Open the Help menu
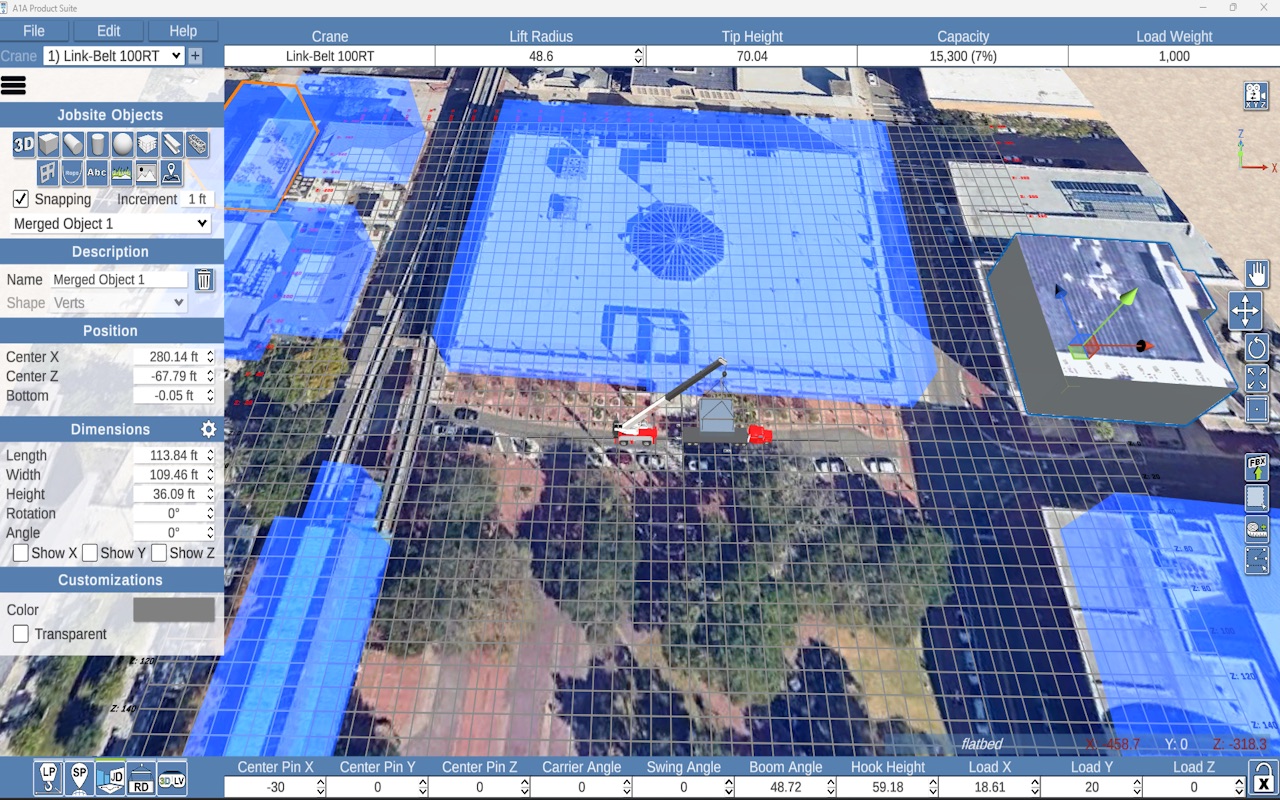This screenshot has width=1280, height=800. [x=183, y=31]
